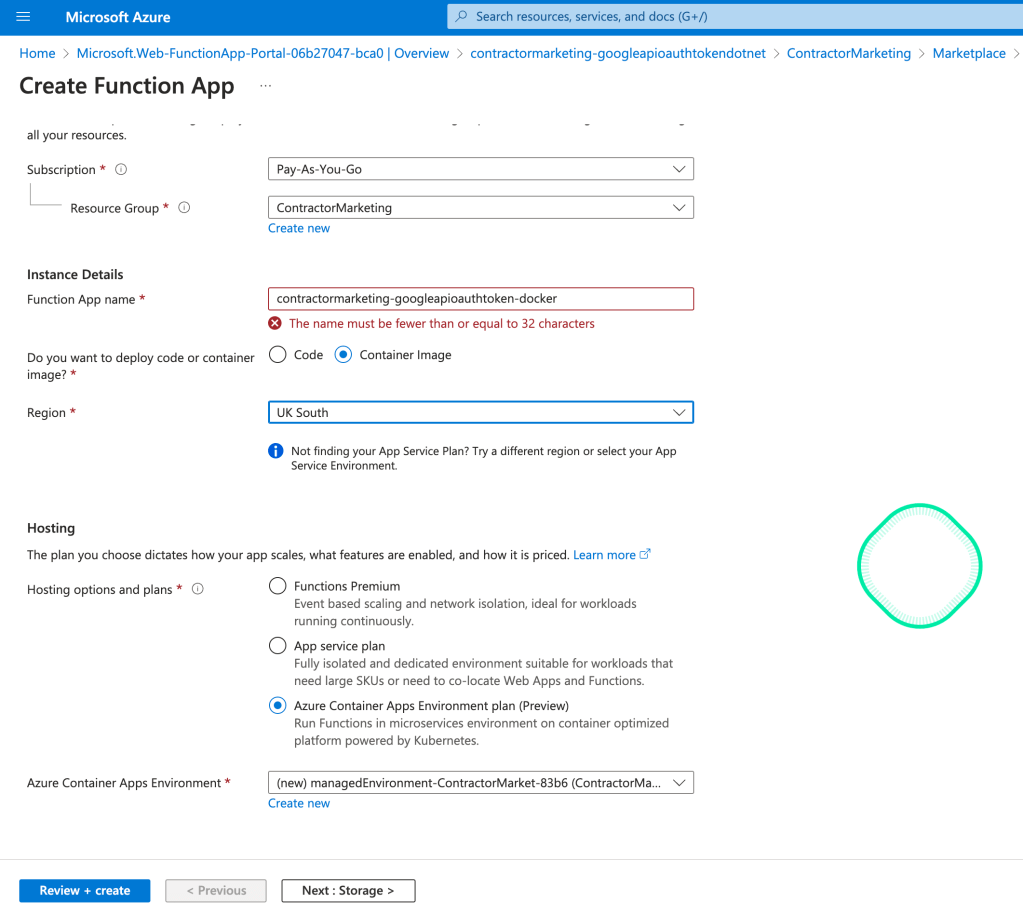Image resolution: width=1023 pixels, height=914 pixels.
Task: Open Microsoft.Web-FunctionApp-Portal Overview breadcrumb
Action: click(x=263, y=53)
